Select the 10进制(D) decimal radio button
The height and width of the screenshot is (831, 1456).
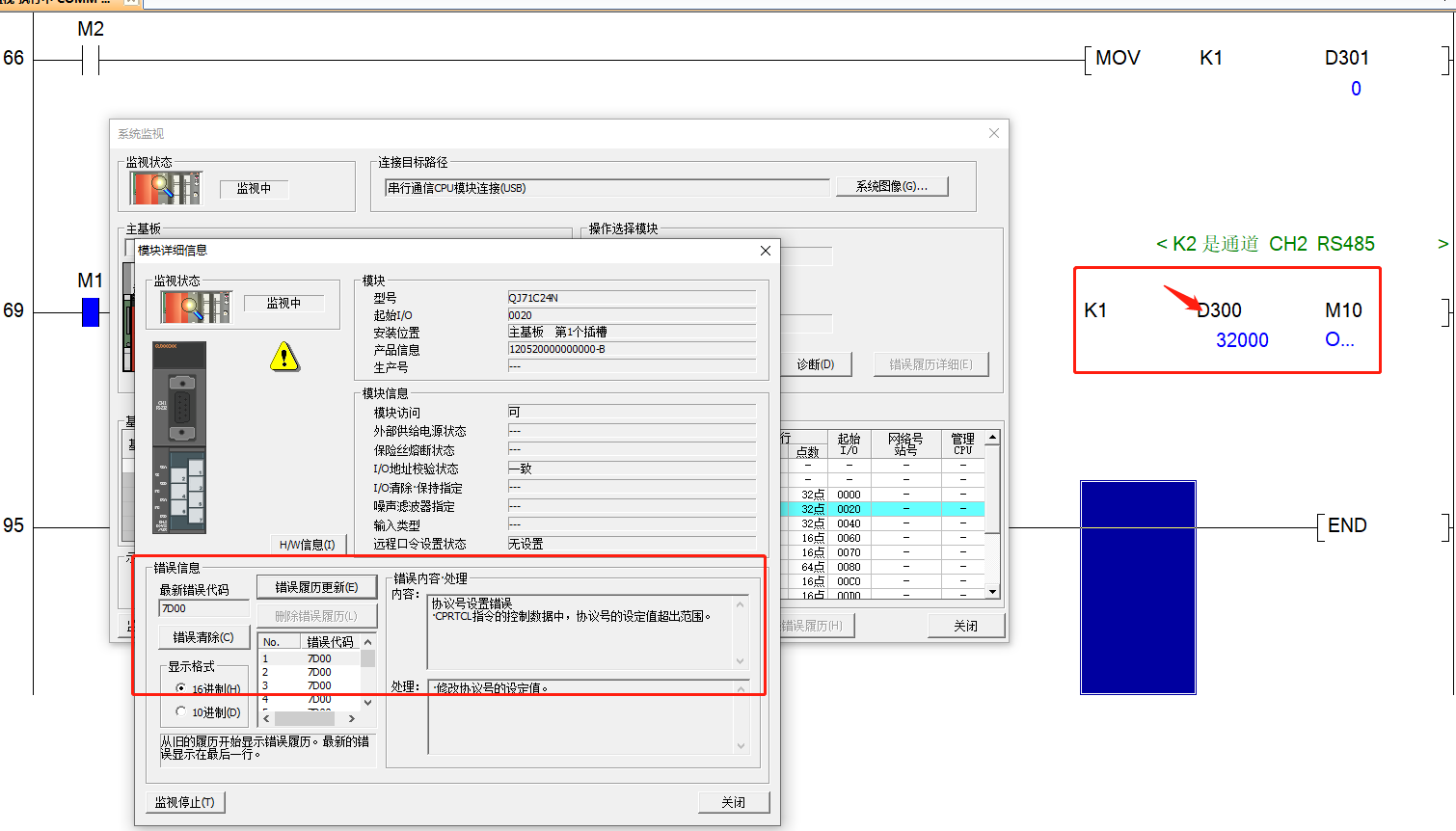[x=181, y=711]
